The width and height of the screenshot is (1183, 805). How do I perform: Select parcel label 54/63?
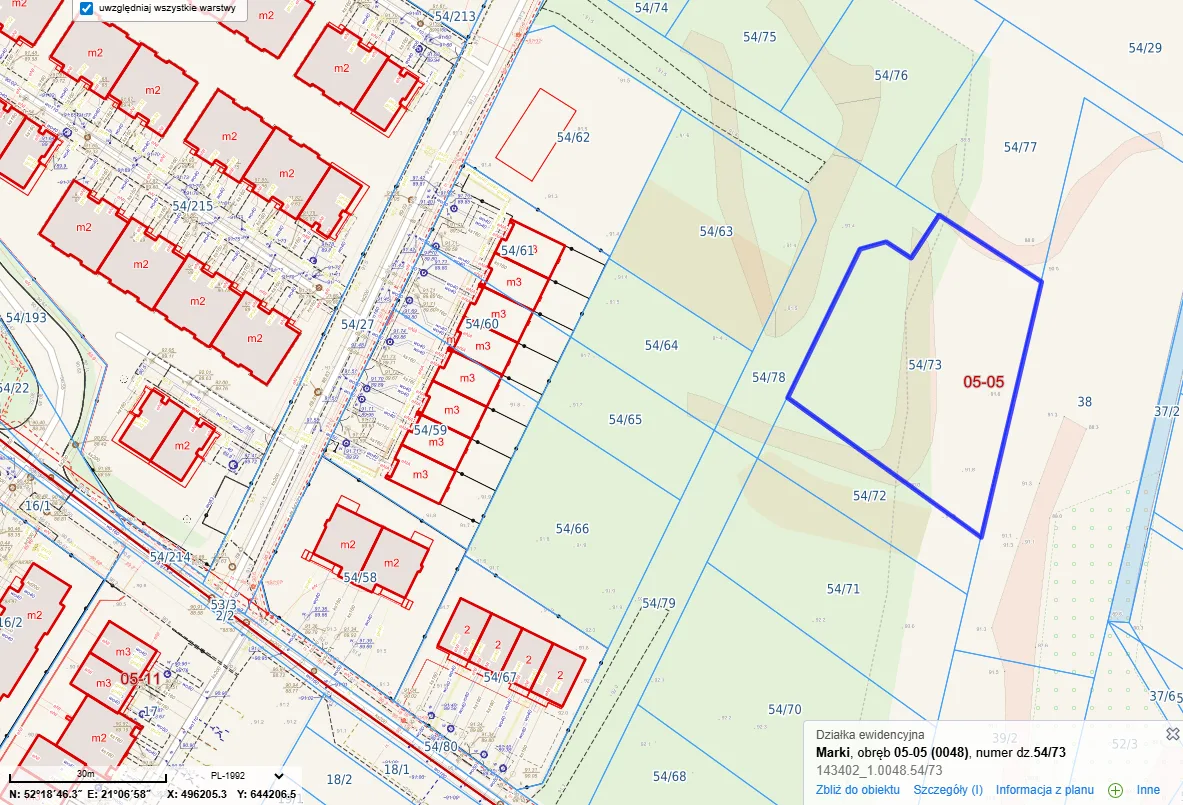pyautogui.click(x=716, y=232)
